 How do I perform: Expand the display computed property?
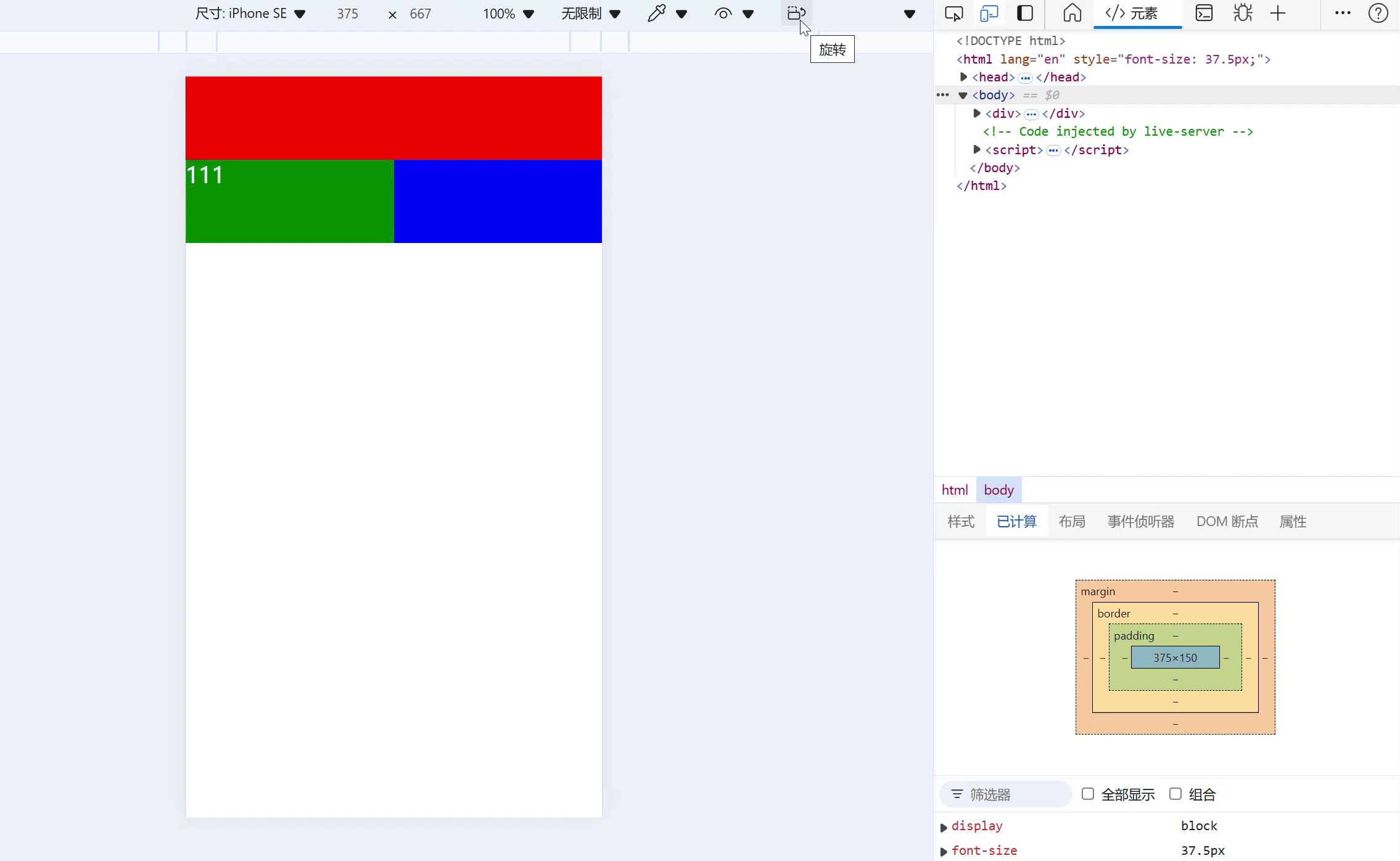coord(944,826)
